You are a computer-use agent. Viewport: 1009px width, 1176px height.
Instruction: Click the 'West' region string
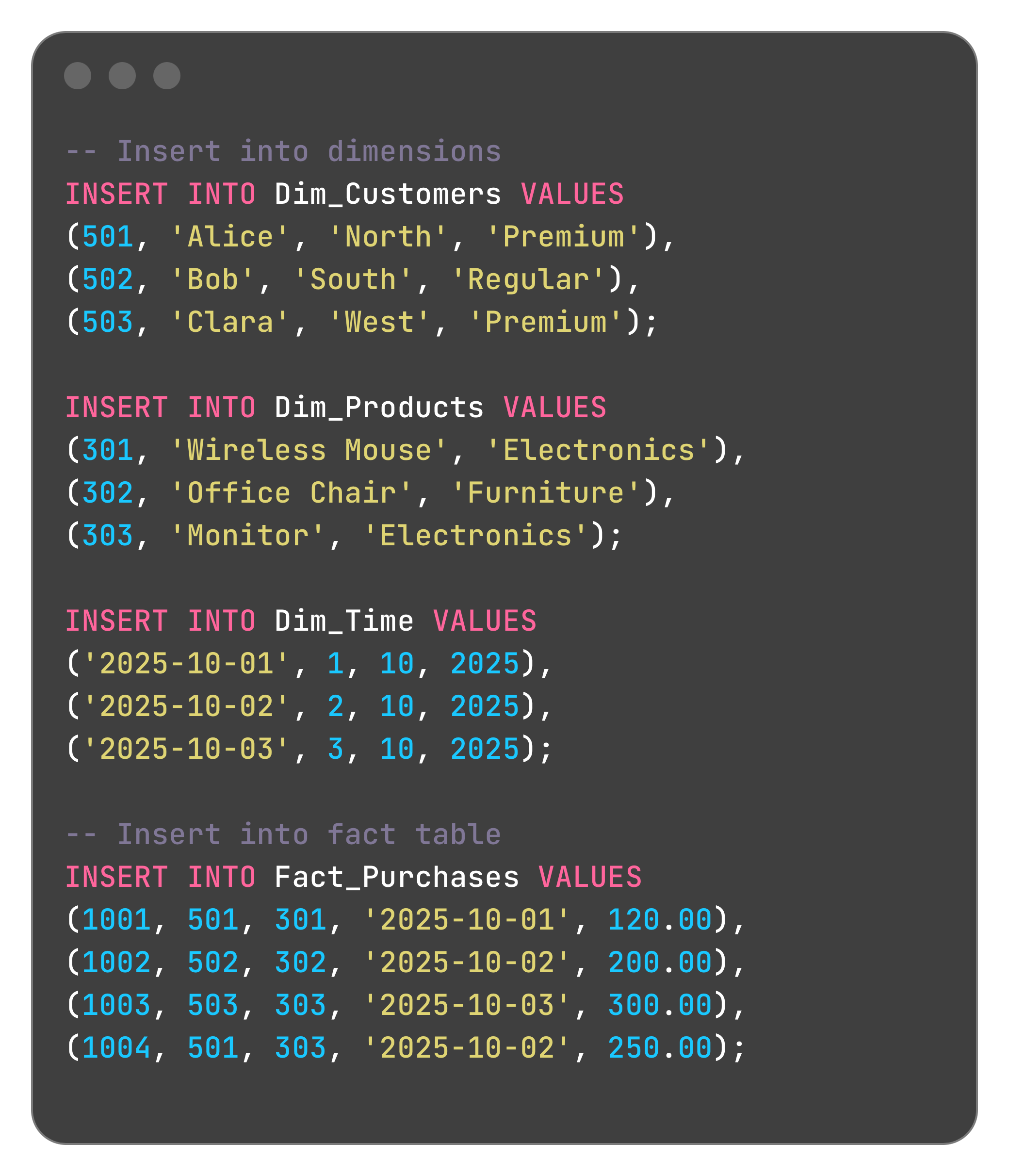click(x=379, y=322)
